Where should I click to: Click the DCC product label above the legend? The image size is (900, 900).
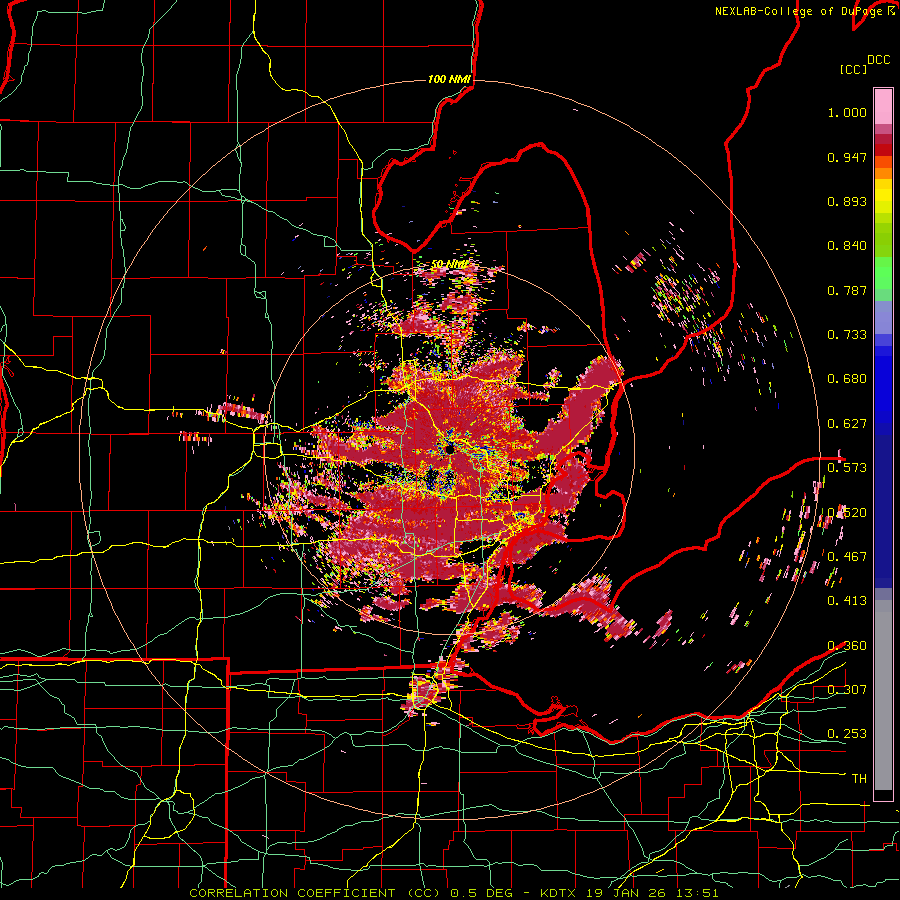(x=878, y=60)
